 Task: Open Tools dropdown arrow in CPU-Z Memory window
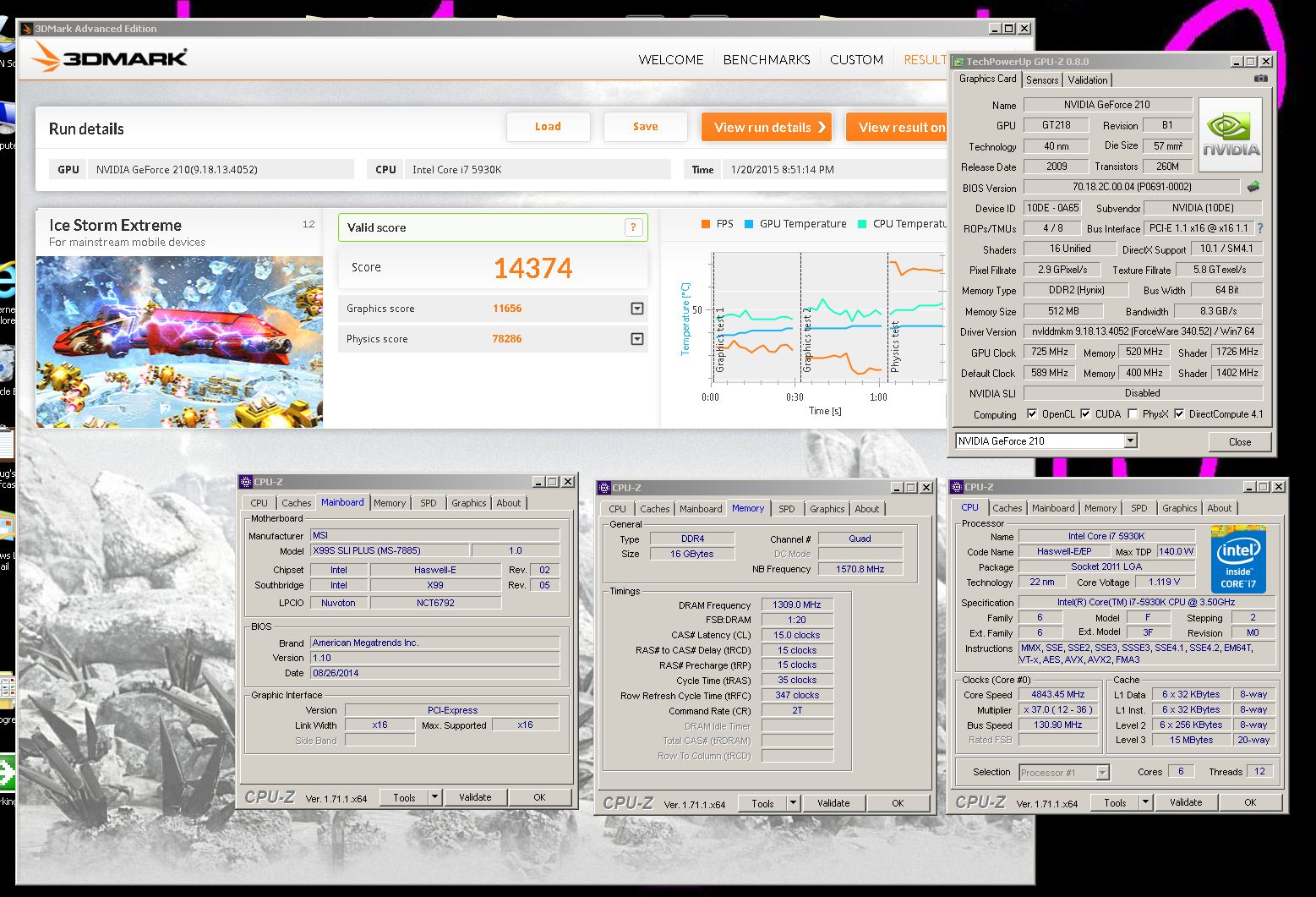tap(793, 803)
